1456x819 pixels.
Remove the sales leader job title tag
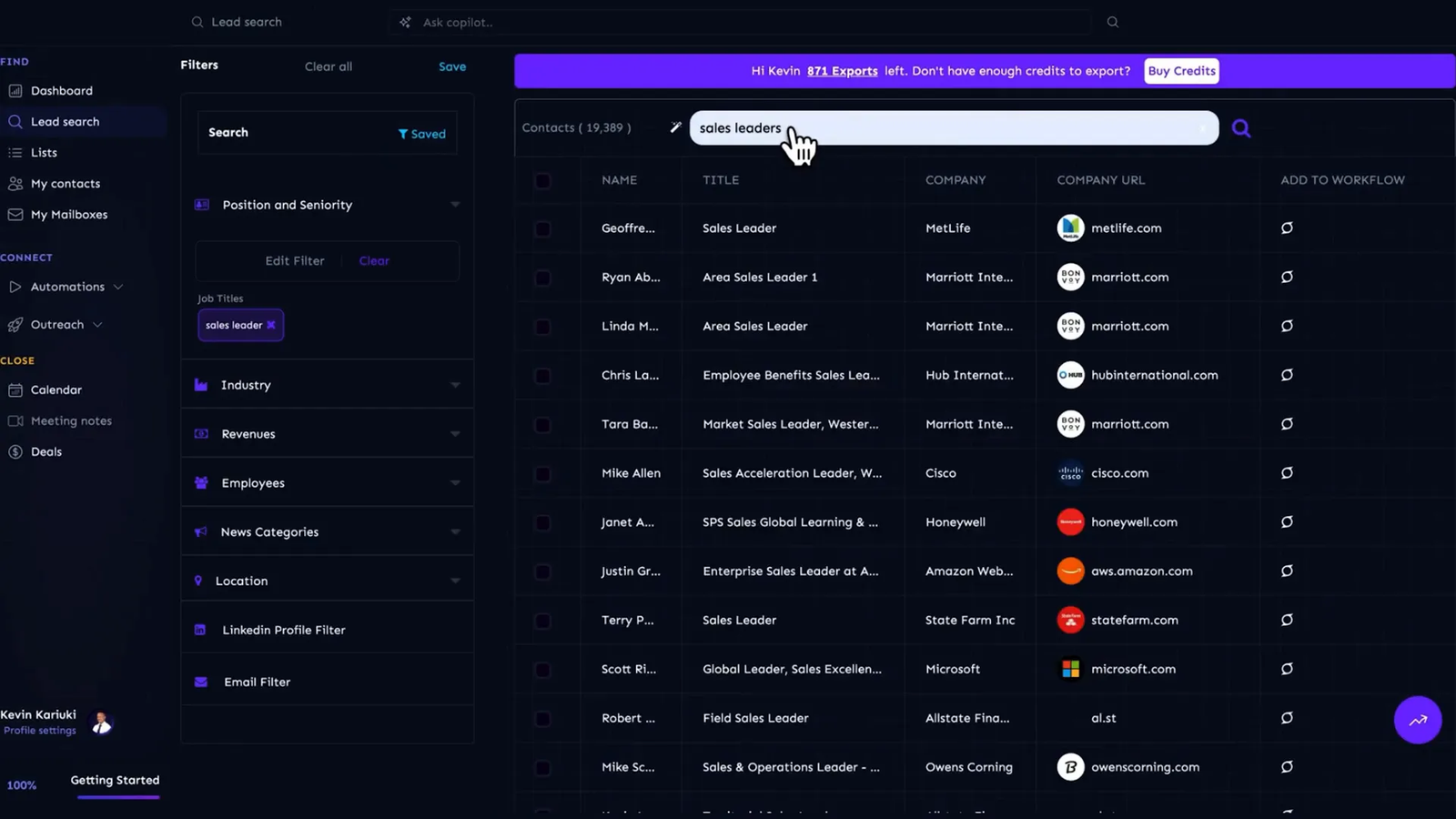[x=271, y=325]
